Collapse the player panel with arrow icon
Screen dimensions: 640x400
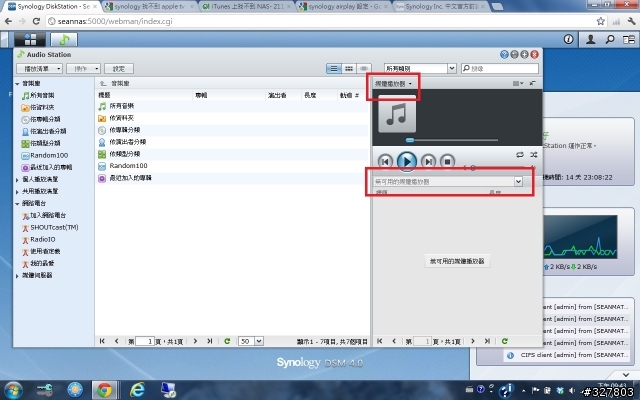click(533, 83)
